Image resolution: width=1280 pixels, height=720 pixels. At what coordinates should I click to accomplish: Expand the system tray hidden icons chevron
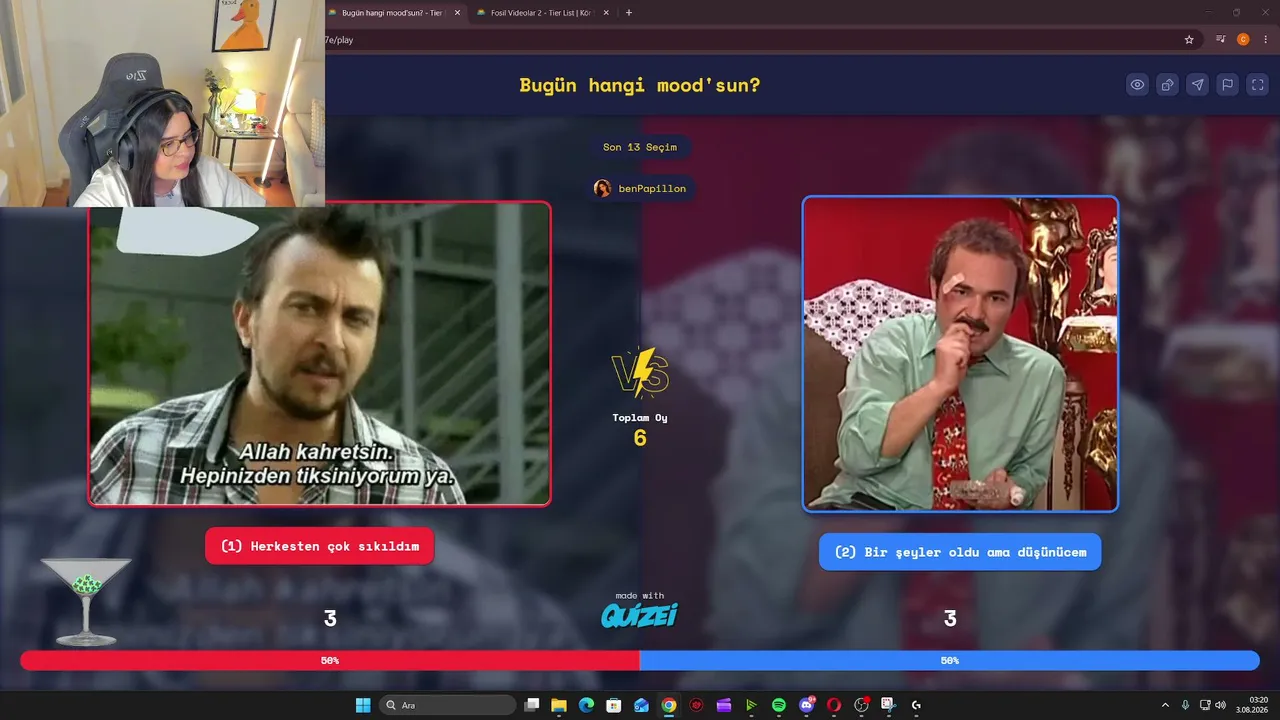pyautogui.click(x=1165, y=705)
